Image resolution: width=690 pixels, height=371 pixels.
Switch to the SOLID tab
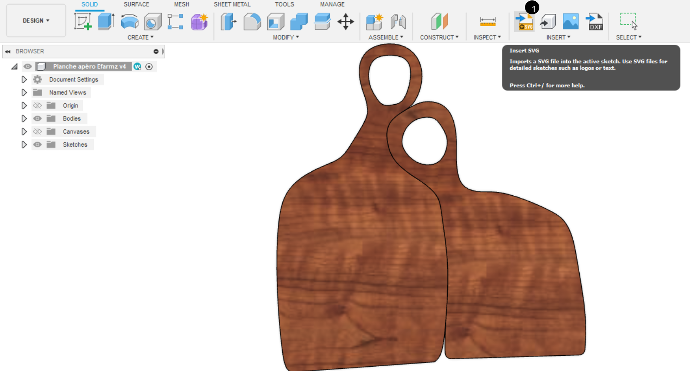coord(89,4)
